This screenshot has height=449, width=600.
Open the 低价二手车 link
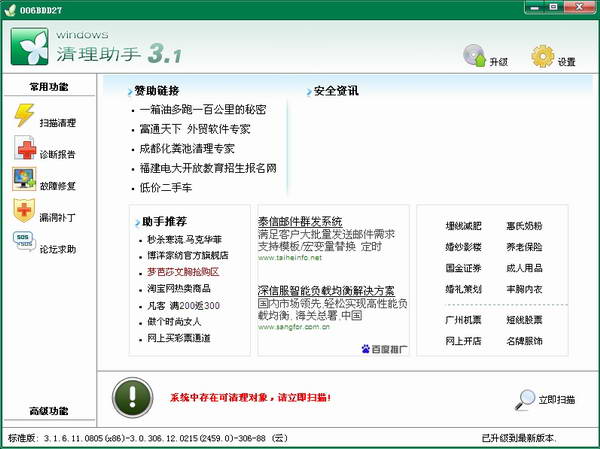point(166,188)
